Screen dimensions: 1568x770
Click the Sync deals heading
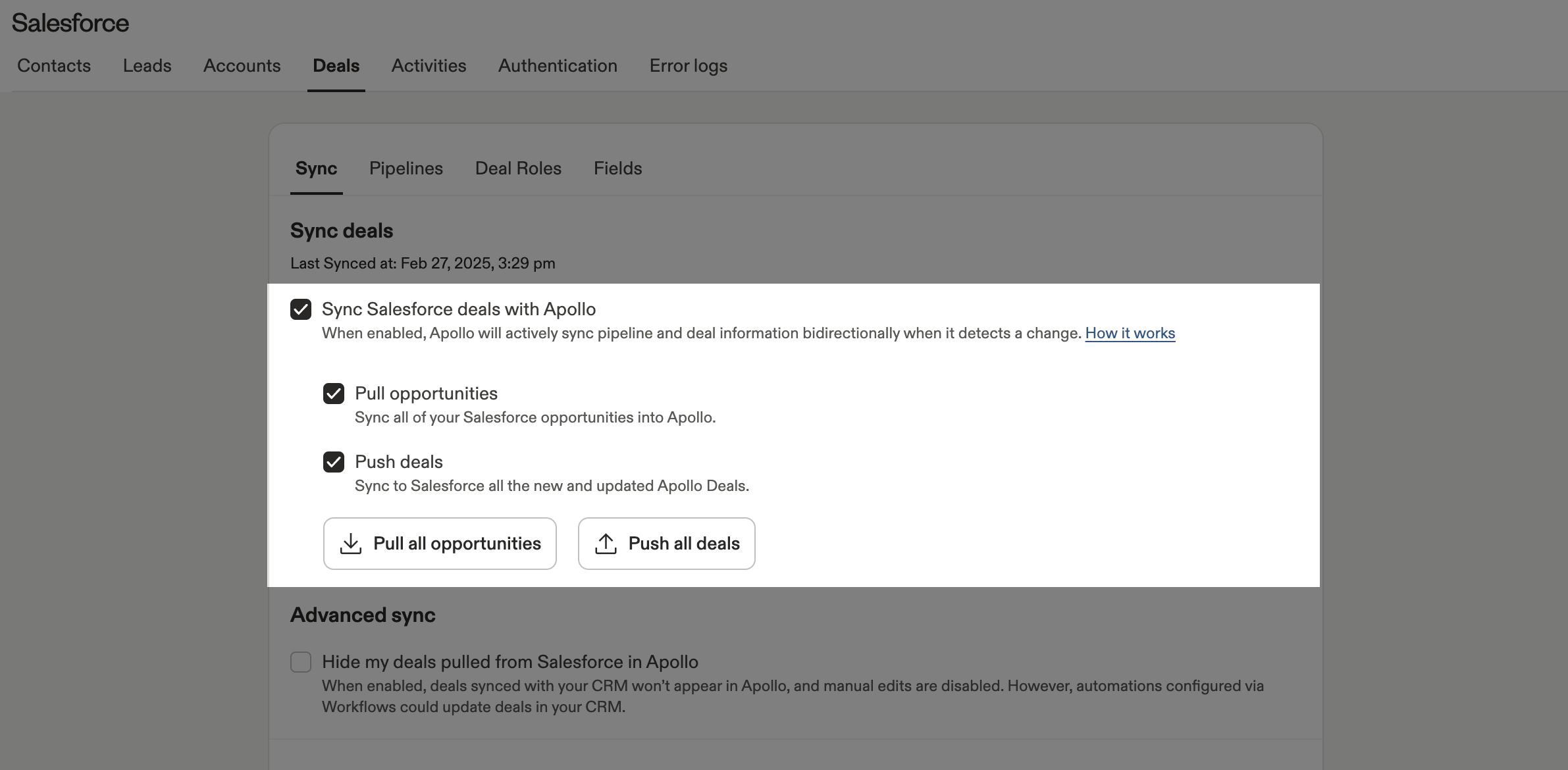point(342,231)
